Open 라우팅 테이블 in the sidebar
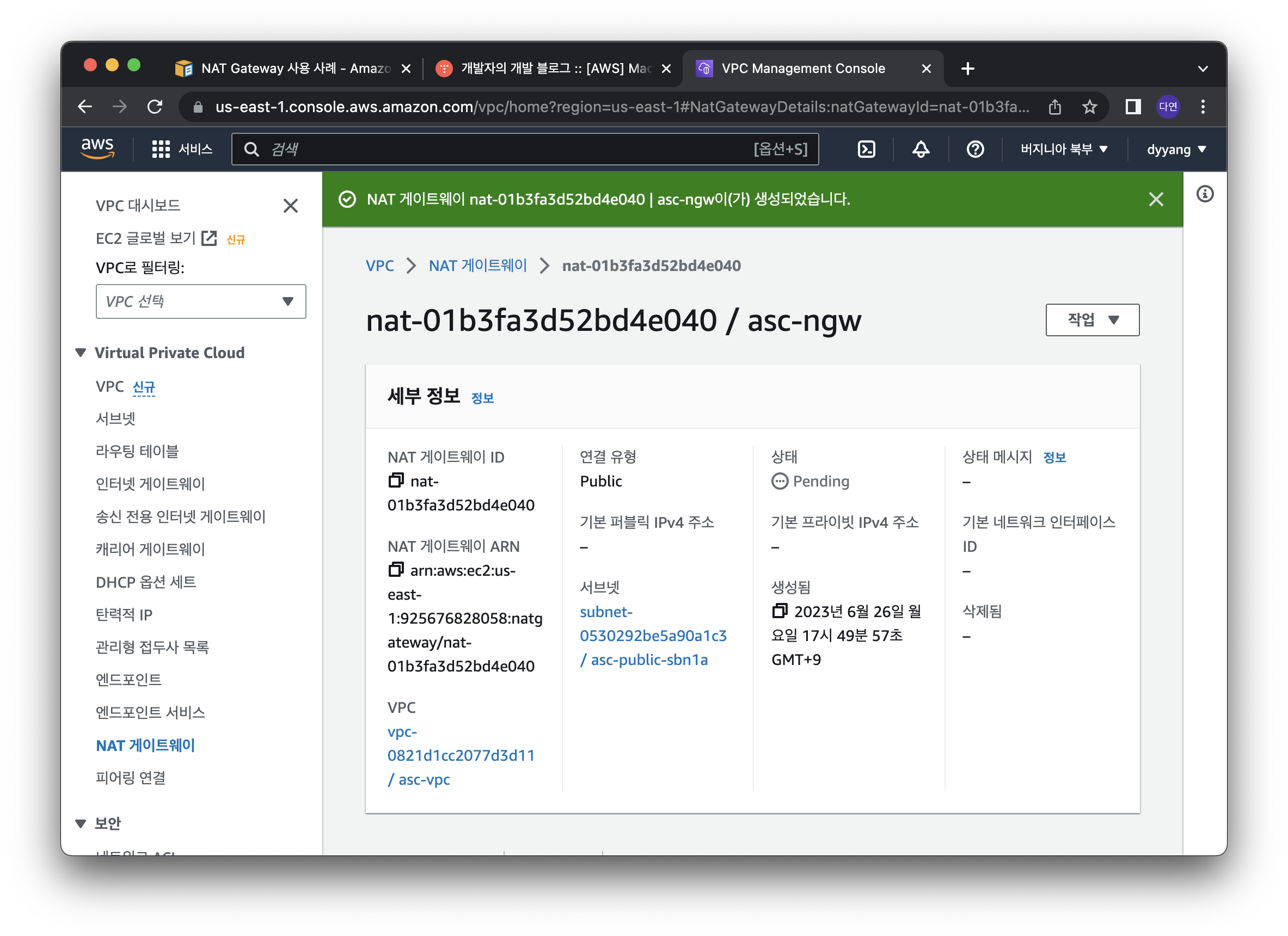The image size is (1288, 936). [137, 451]
